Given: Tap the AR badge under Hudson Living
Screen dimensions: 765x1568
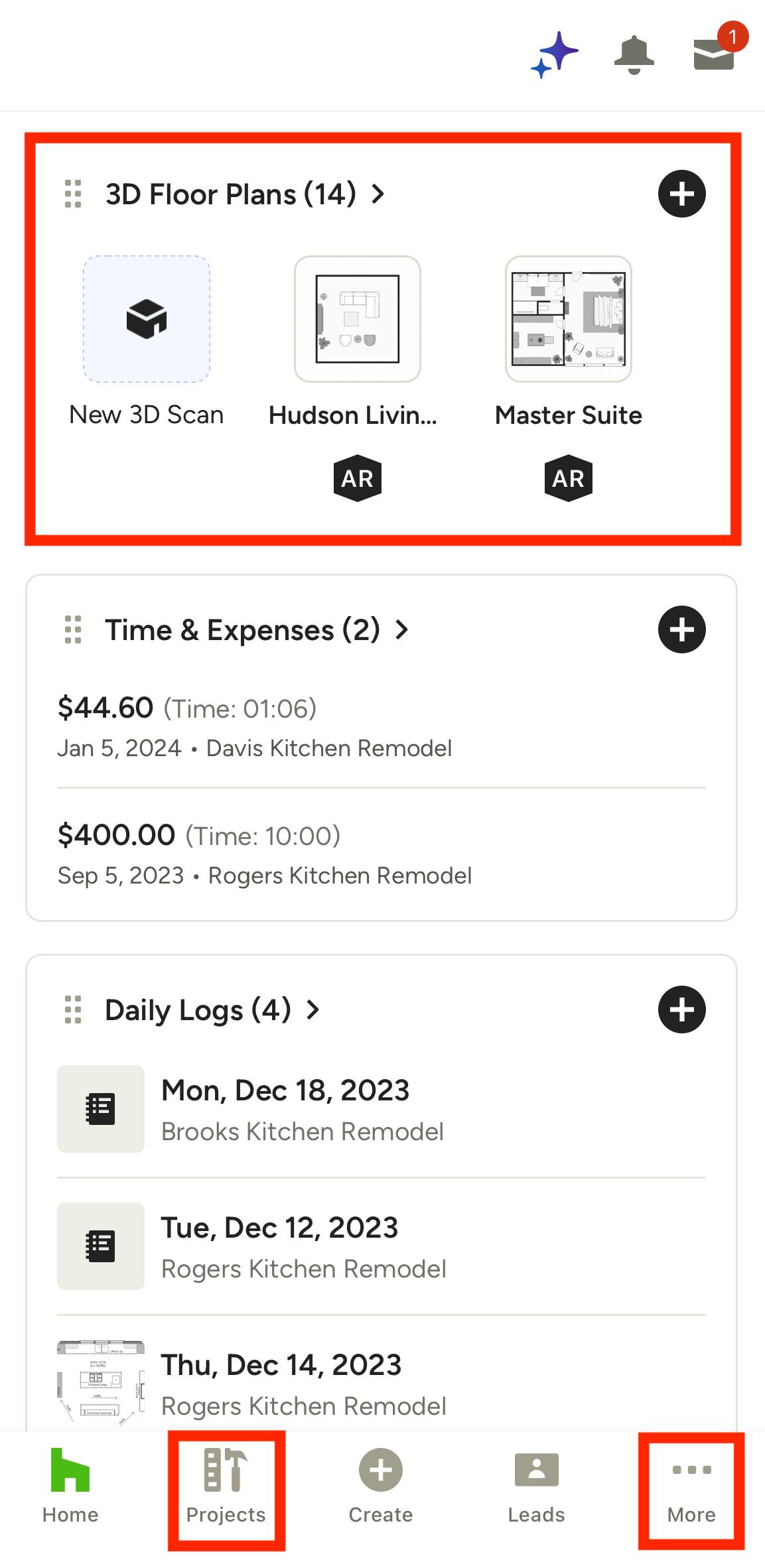Looking at the screenshot, I should click(x=358, y=478).
